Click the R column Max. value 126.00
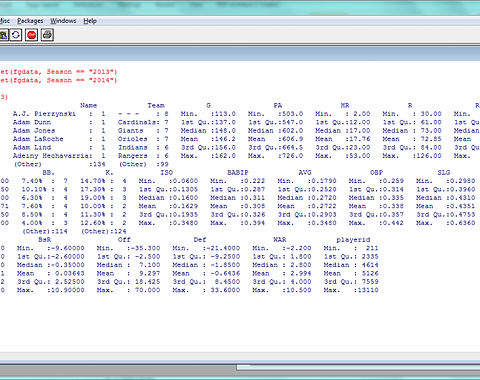480x380 pixels. [429, 155]
